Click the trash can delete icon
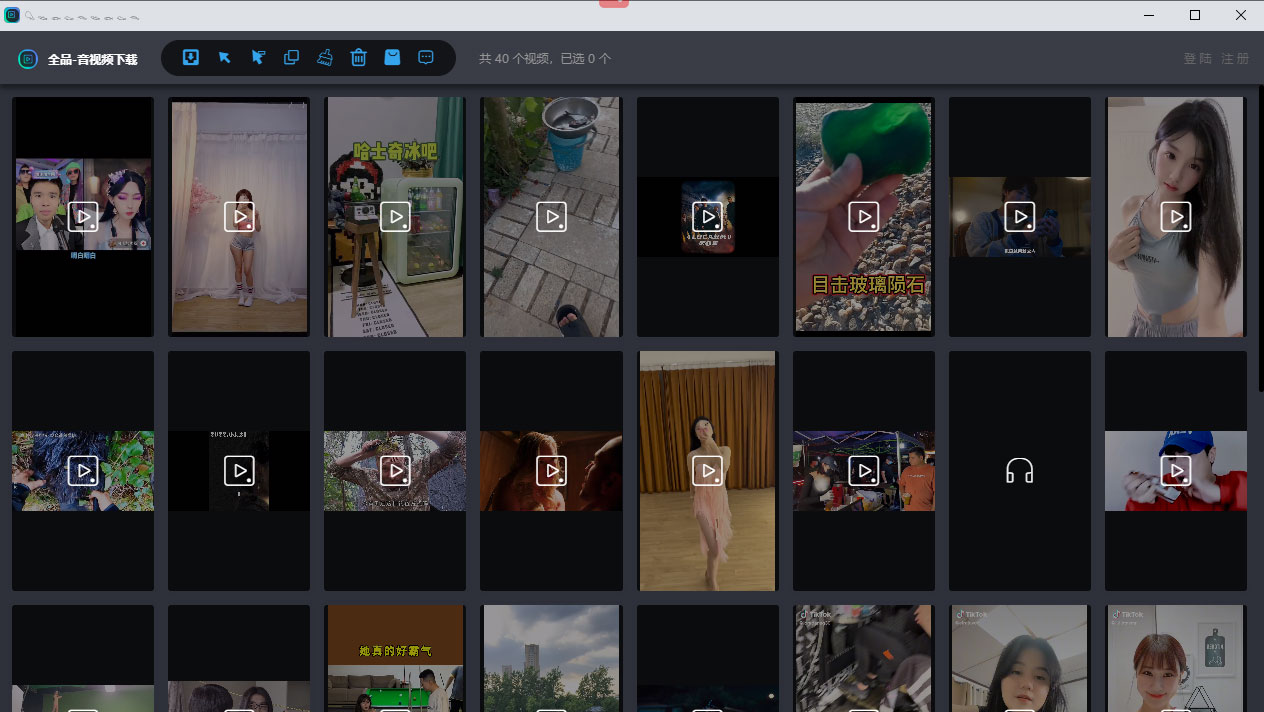 pyautogui.click(x=359, y=58)
